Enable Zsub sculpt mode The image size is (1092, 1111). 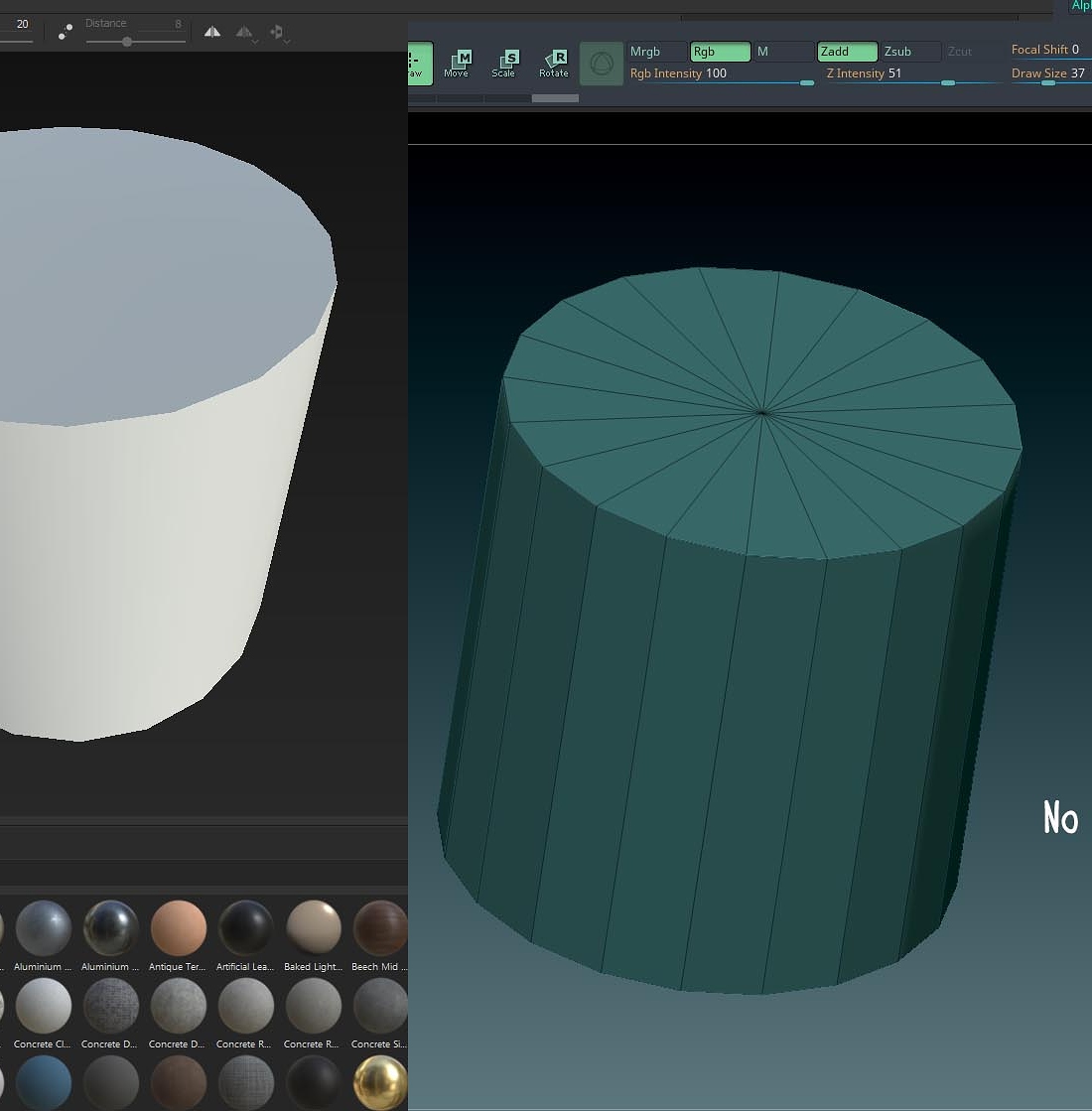click(910, 52)
